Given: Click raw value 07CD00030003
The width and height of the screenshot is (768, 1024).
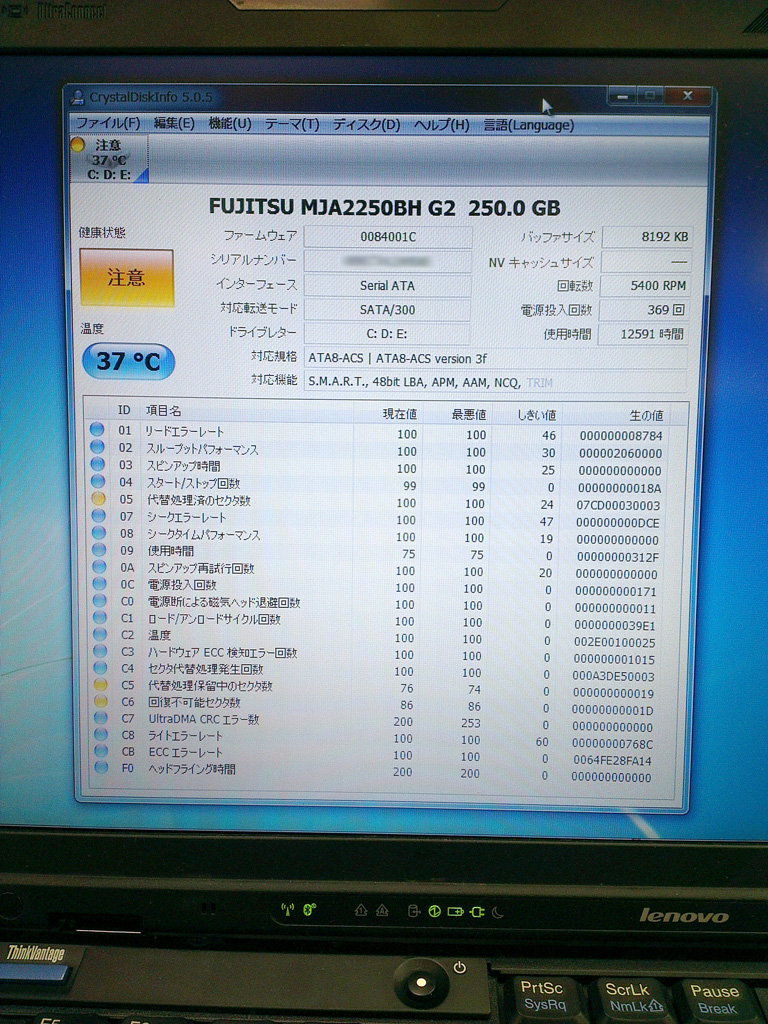Looking at the screenshot, I should [618, 505].
